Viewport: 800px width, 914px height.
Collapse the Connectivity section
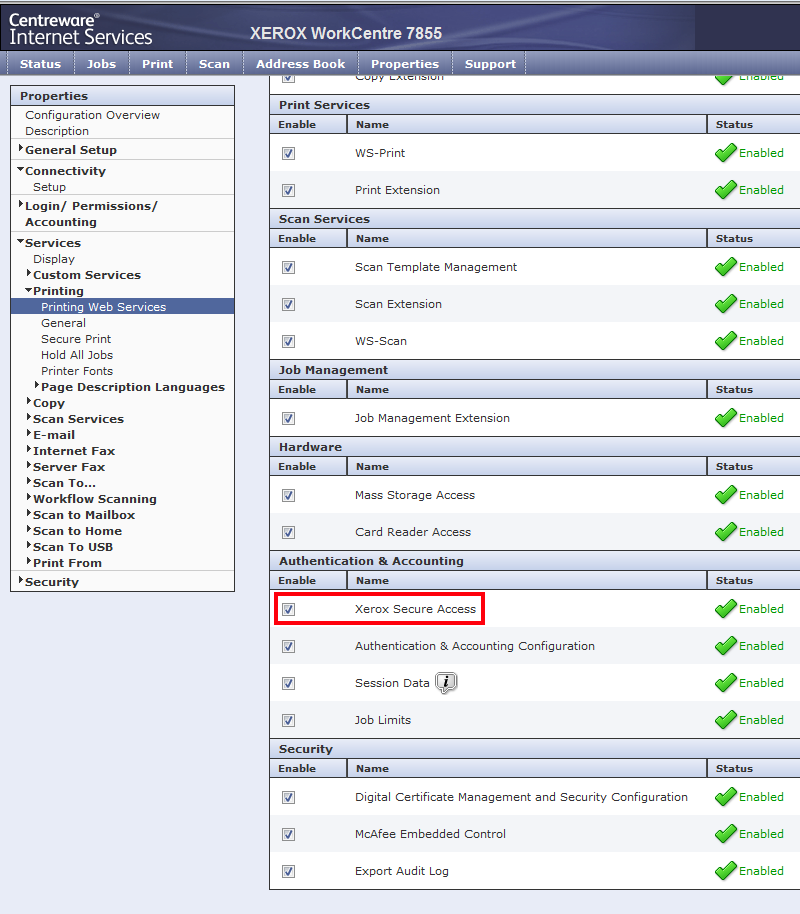[20, 170]
